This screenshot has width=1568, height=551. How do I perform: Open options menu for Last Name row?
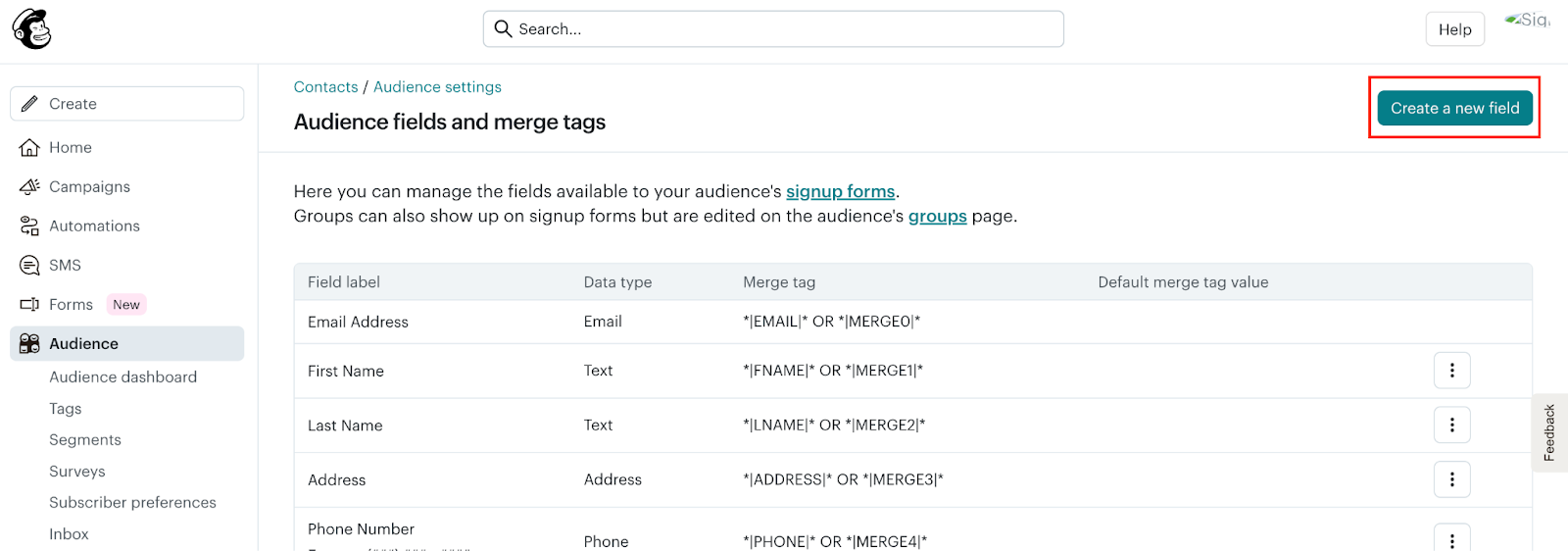(x=1451, y=426)
